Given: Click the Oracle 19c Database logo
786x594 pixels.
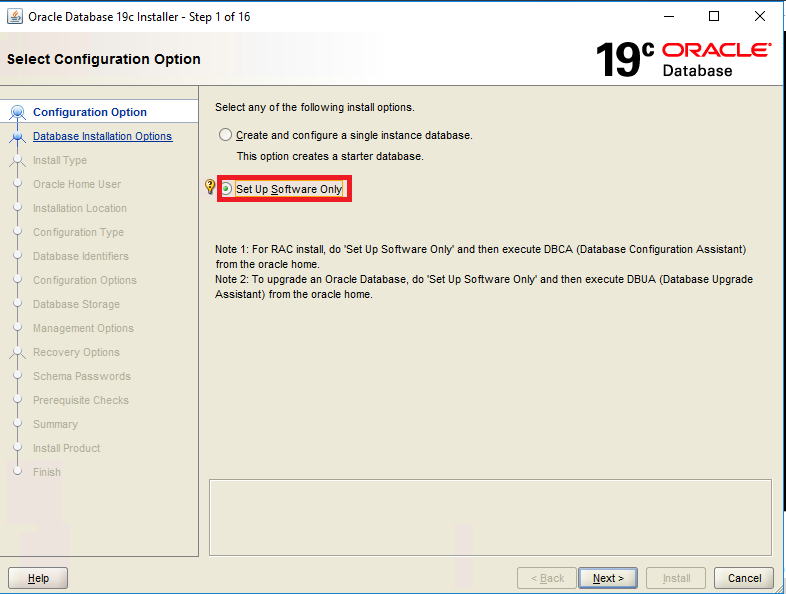Looking at the screenshot, I should 683,60.
